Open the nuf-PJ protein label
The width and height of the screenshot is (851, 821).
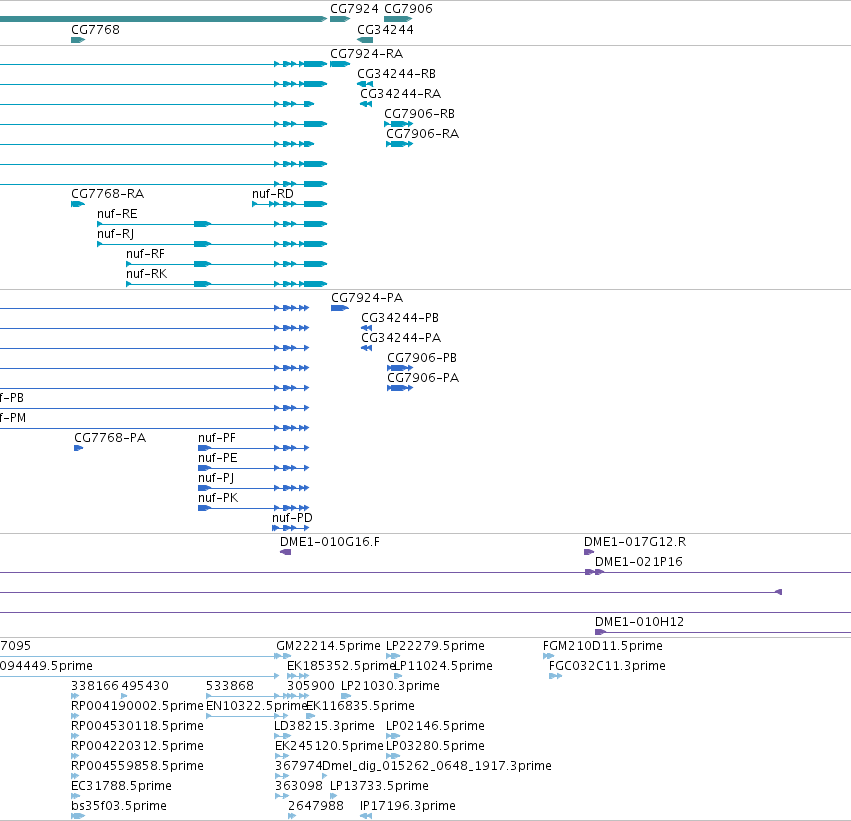pyautogui.click(x=215, y=478)
